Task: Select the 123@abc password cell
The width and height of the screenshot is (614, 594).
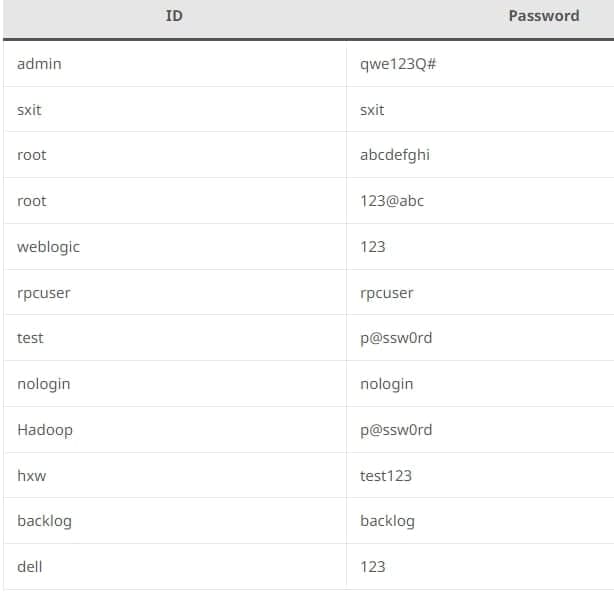Action: click(392, 201)
